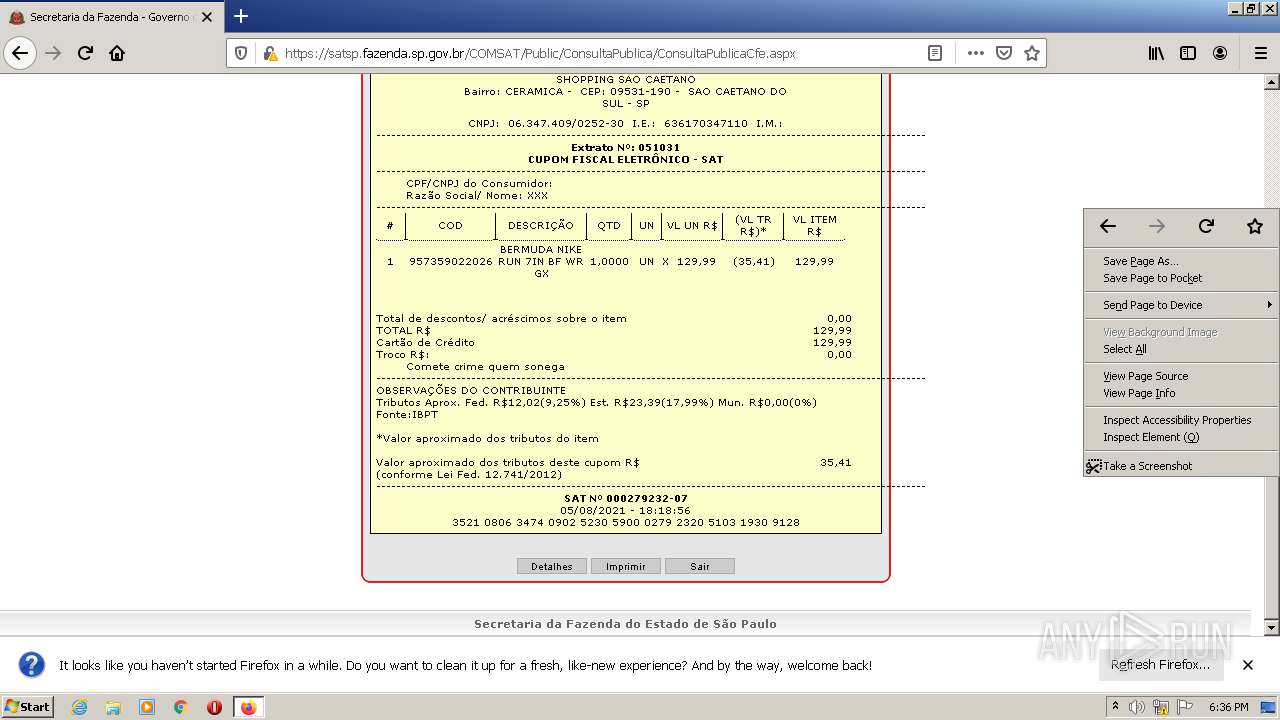1280x720 pixels.
Task: Click the blue question mark notification icon
Action: tap(32, 665)
